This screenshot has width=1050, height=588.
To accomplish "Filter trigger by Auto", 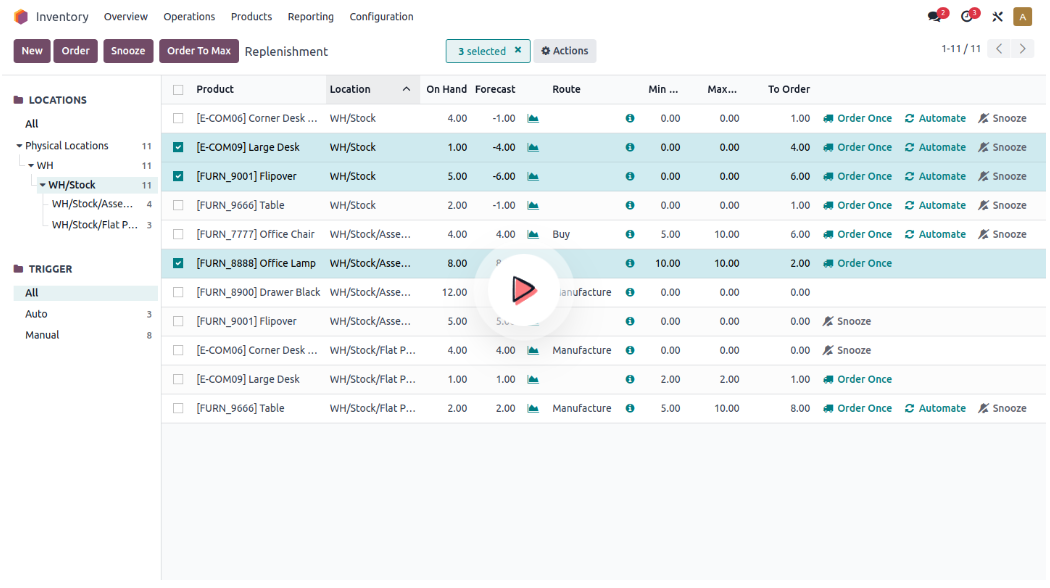I will click(x=86, y=314).
